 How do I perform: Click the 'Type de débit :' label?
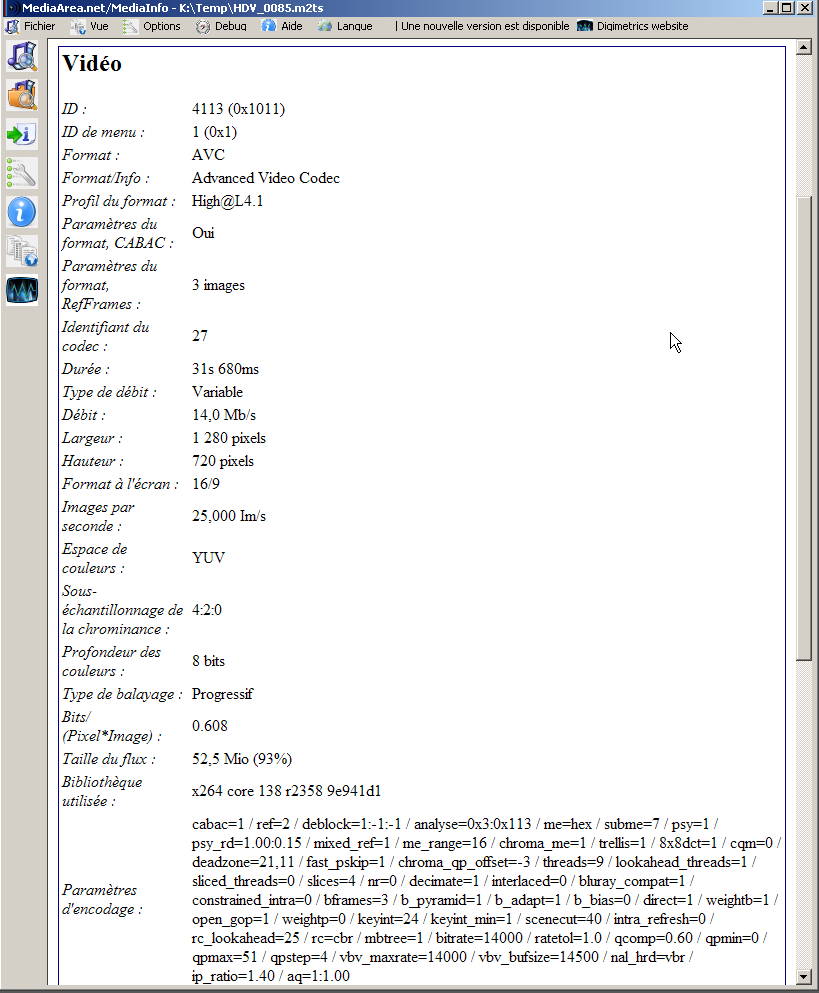(x=109, y=392)
